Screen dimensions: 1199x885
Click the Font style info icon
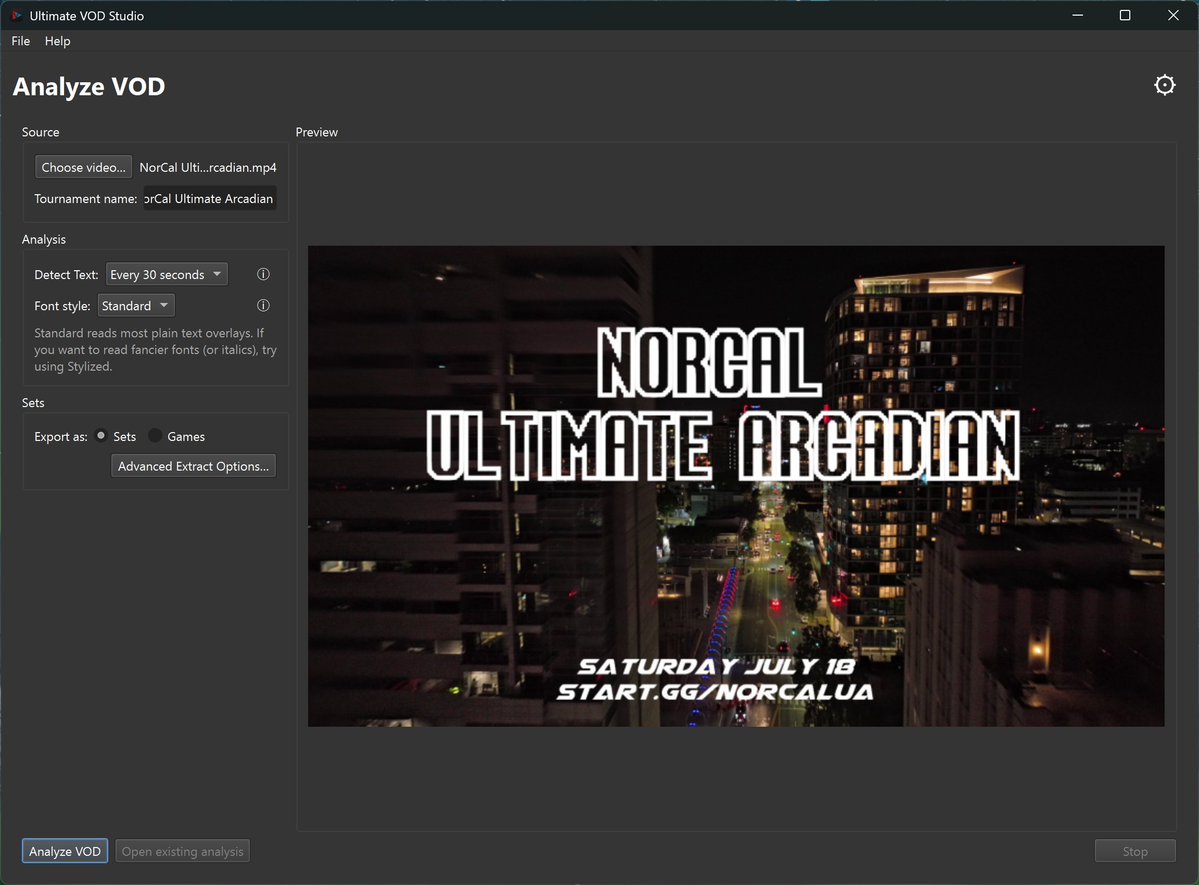pos(263,305)
